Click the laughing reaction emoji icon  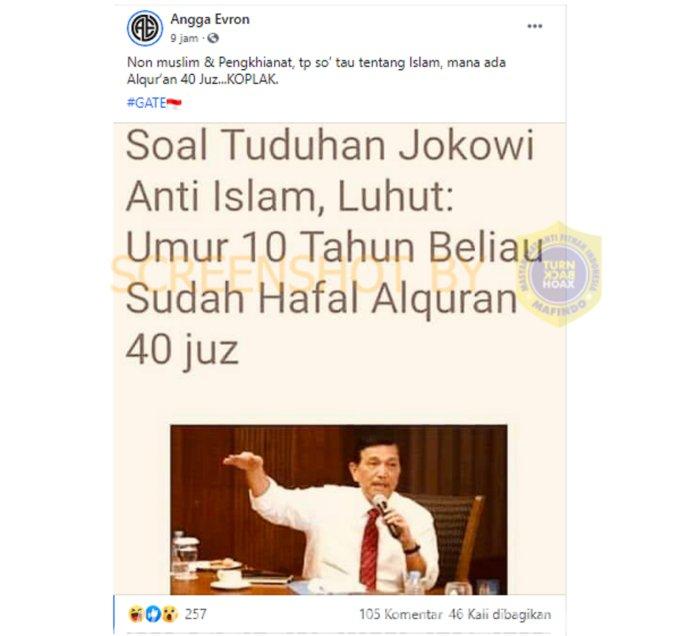point(136,614)
